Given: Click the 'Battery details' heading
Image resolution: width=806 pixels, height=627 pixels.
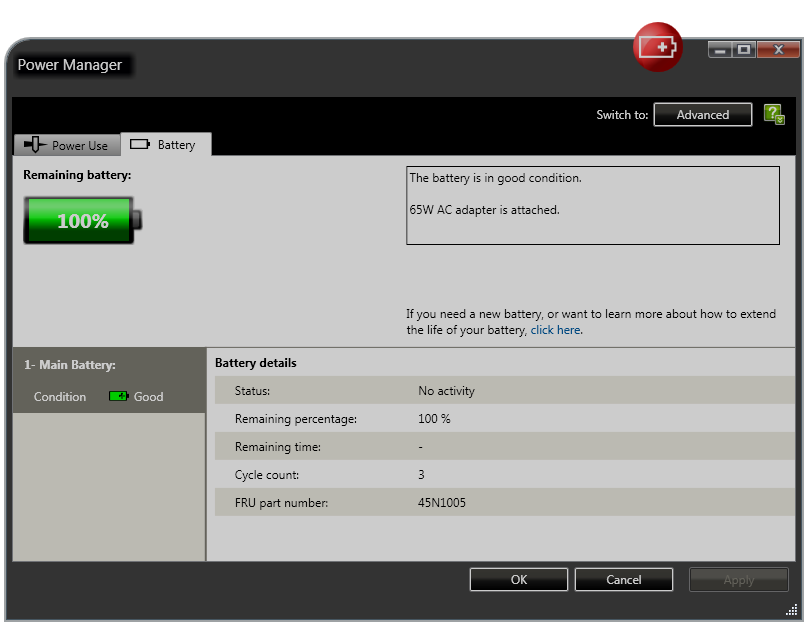Looking at the screenshot, I should click(255, 363).
